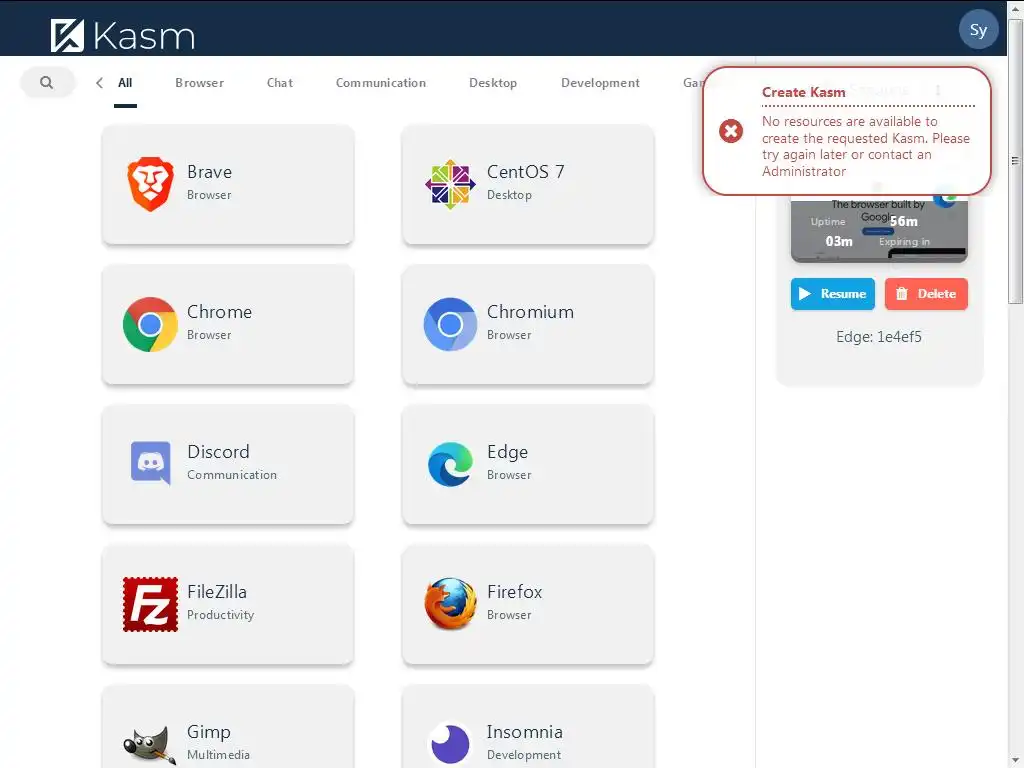The width and height of the screenshot is (1024, 768).
Task: Click the red error X icon
Action: click(x=731, y=131)
